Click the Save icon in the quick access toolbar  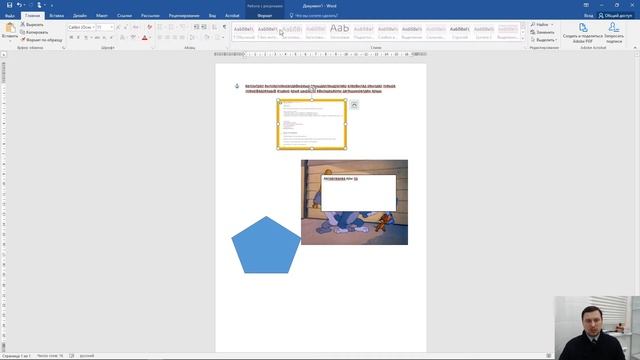pos(9,5)
